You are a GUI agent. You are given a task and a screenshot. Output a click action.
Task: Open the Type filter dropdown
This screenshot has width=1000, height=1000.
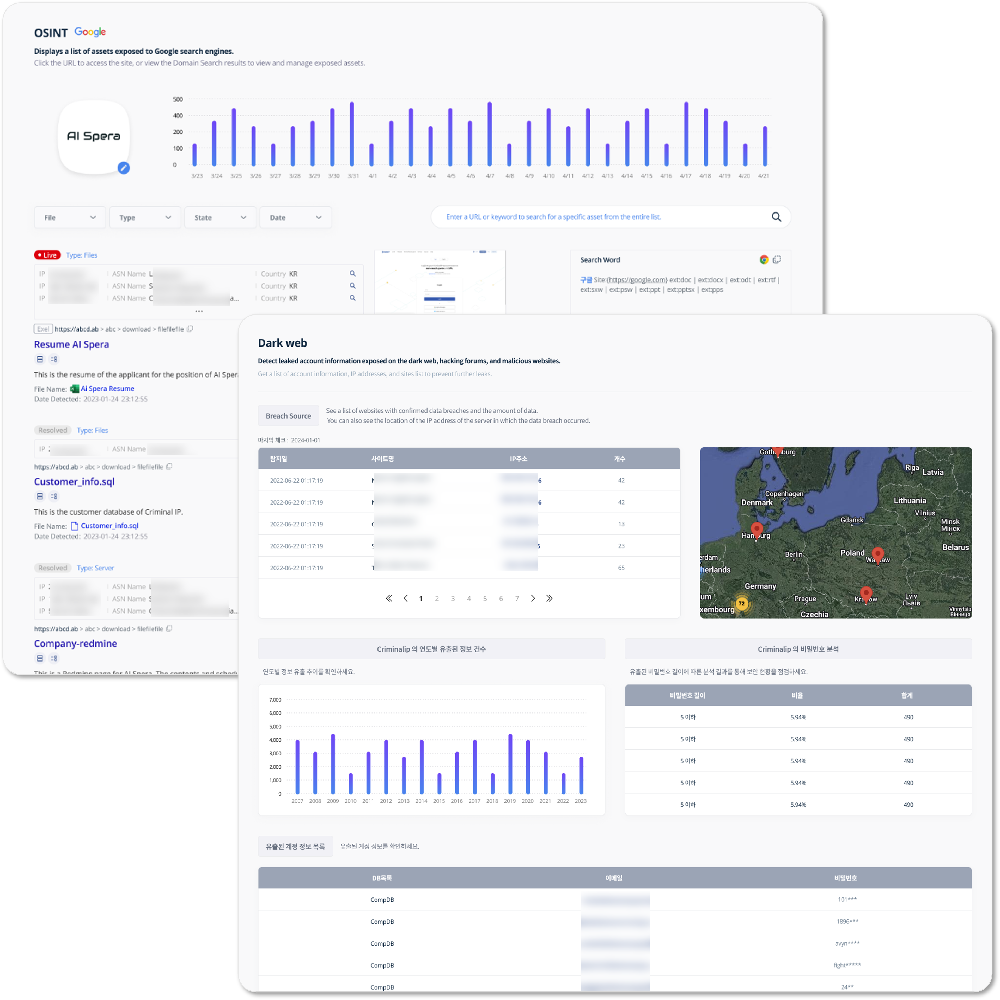point(145,217)
